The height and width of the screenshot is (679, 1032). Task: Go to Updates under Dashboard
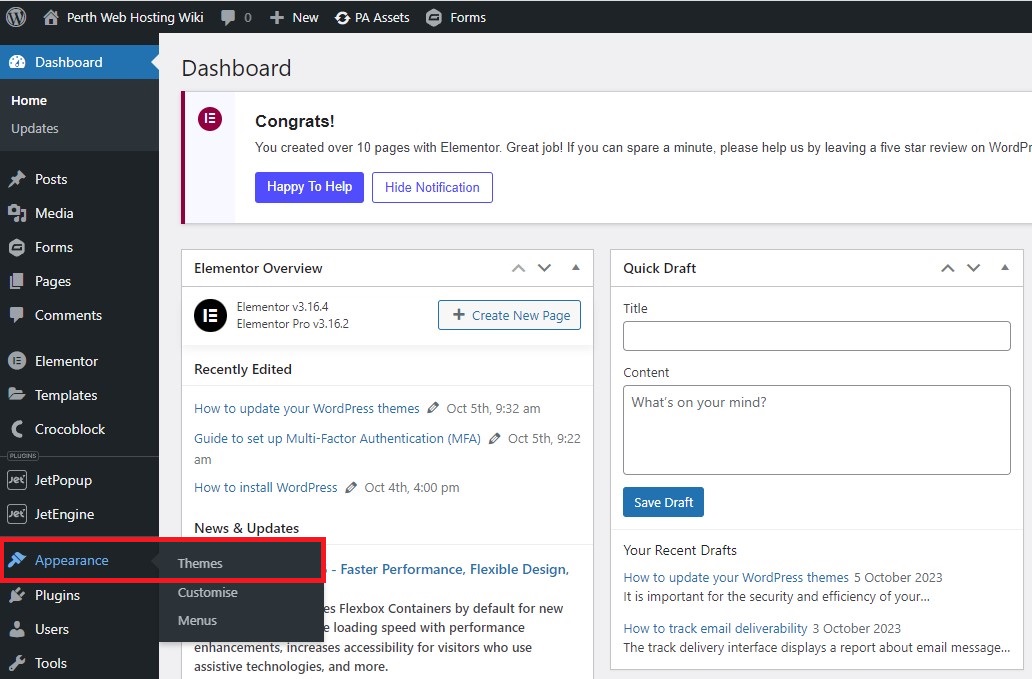coord(35,128)
